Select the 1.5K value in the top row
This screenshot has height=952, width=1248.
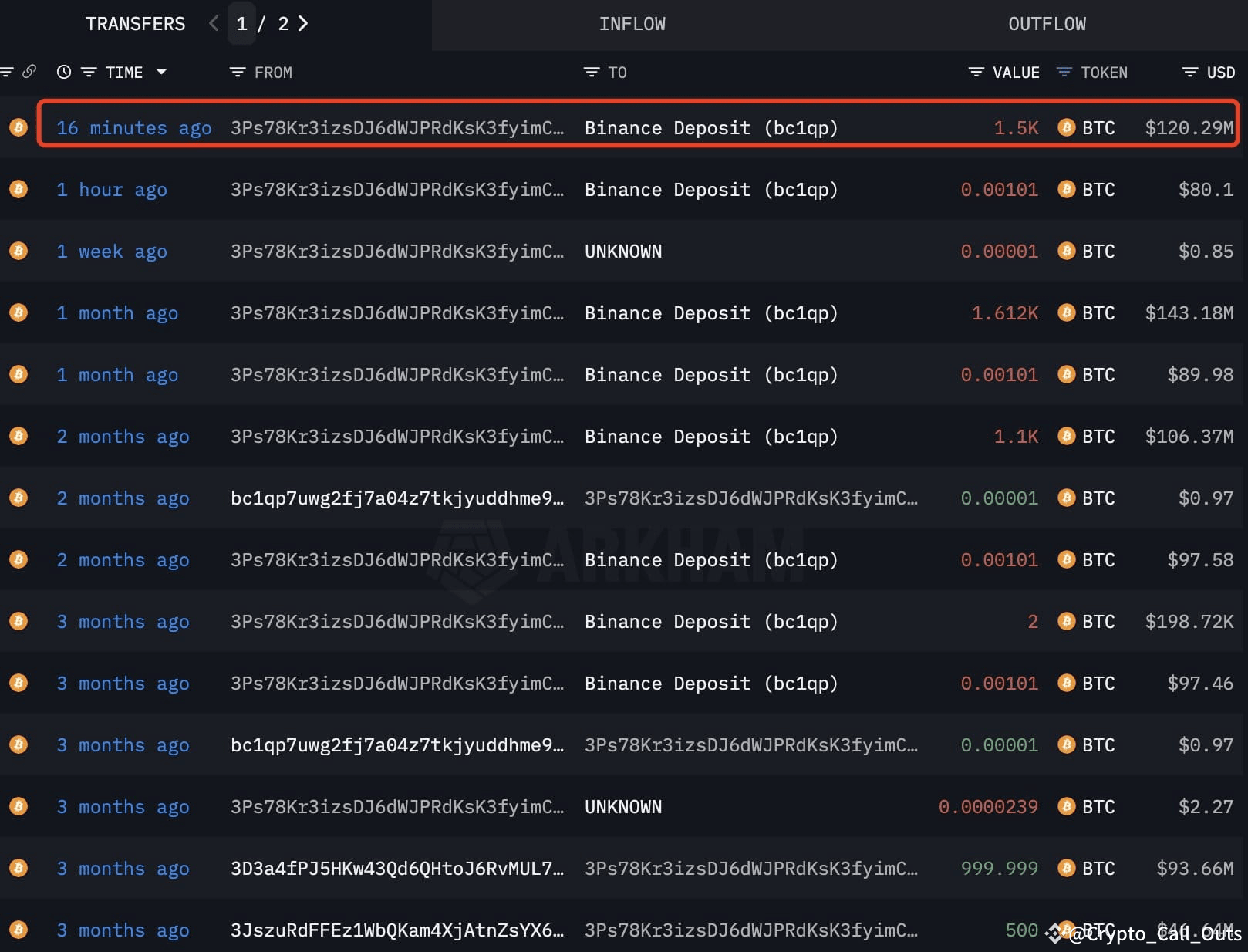pyautogui.click(x=1016, y=128)
